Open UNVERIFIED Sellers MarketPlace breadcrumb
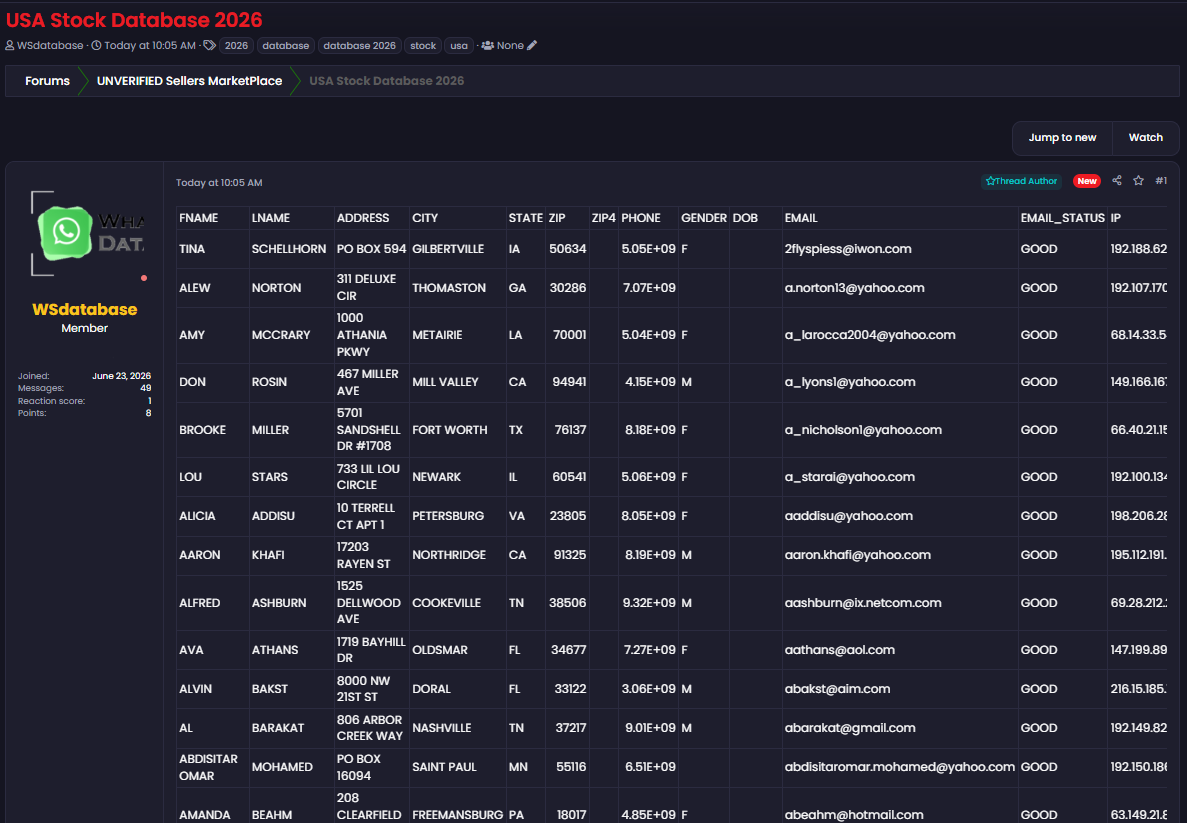 pyautogui.click(x=189, y=81)
